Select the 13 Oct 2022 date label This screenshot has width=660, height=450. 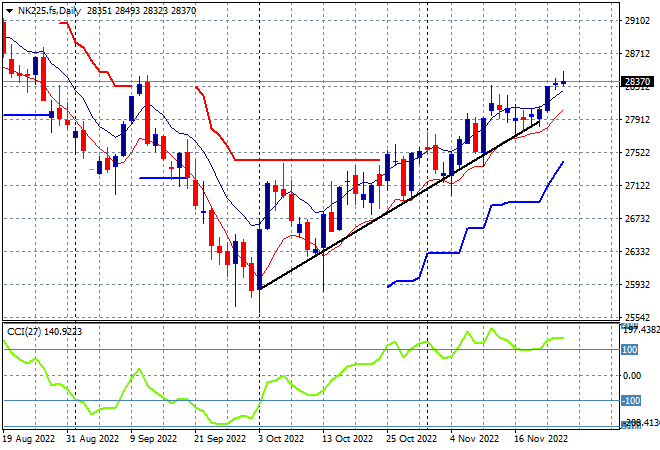[x=347, y=439]
